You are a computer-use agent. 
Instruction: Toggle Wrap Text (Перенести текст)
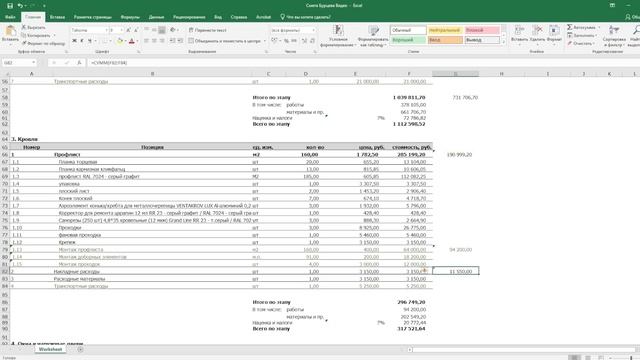click(207, 30)
